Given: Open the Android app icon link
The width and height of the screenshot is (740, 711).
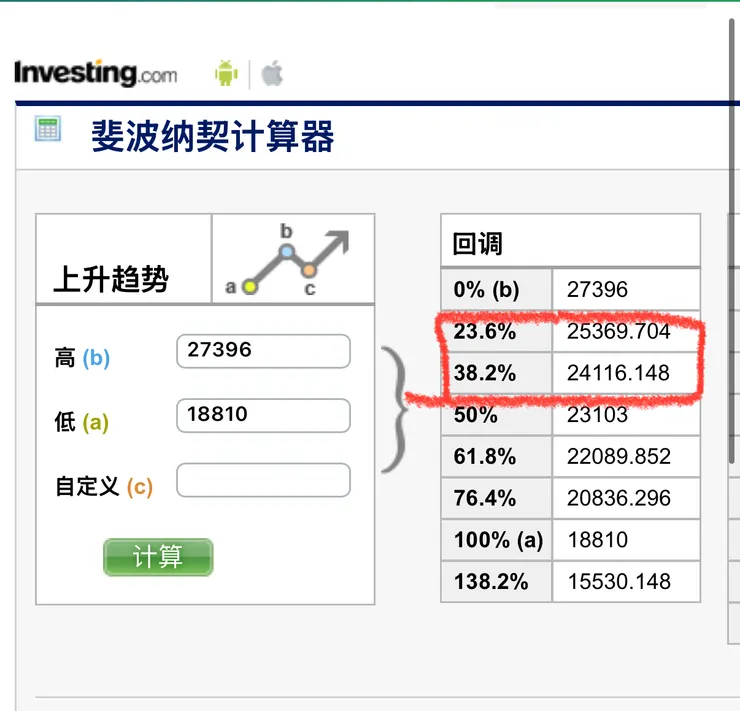Looking at the screenshot, I should [x=226, y=73].
